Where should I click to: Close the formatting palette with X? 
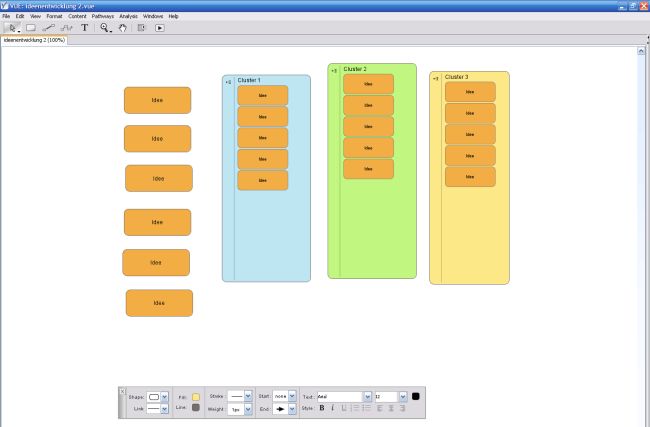click(122, 391)
